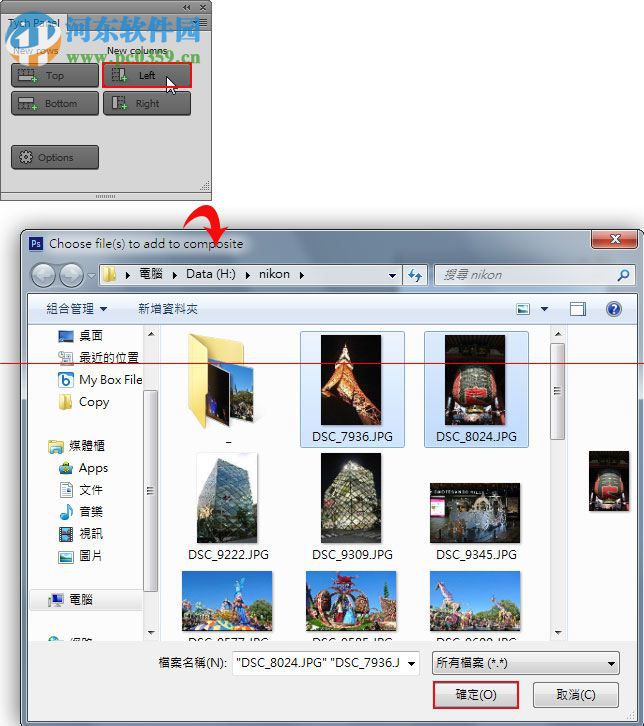The image size is (644, 726).
Task: Click the blue help question mark icon
Action: (x=614, y=309)
